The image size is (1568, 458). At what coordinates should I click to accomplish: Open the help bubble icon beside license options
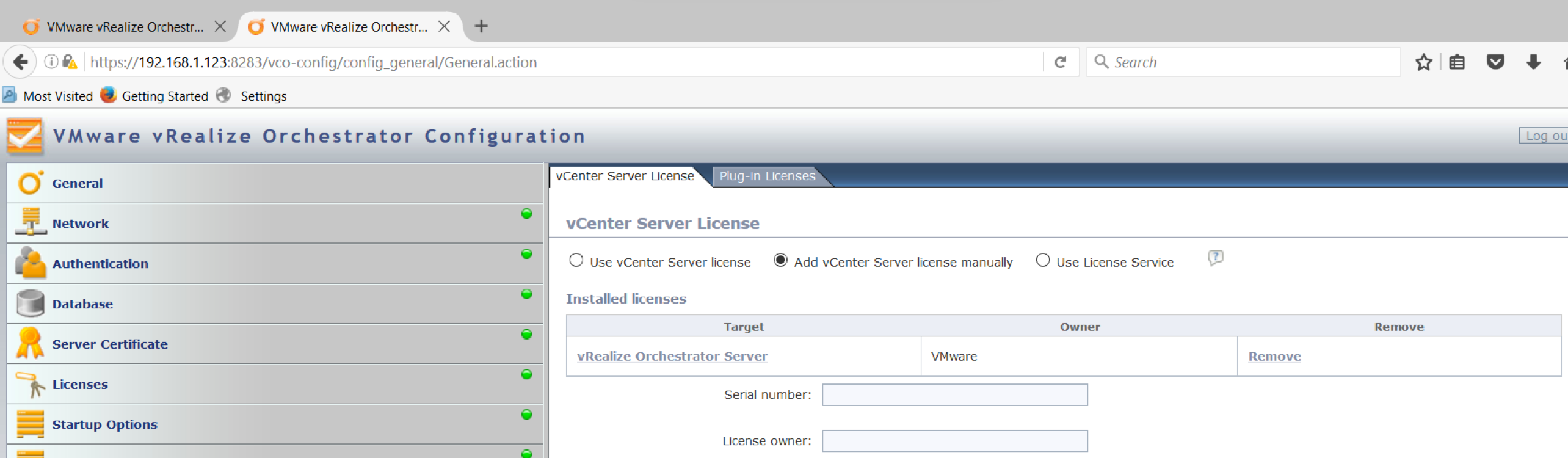[1216, 258]
